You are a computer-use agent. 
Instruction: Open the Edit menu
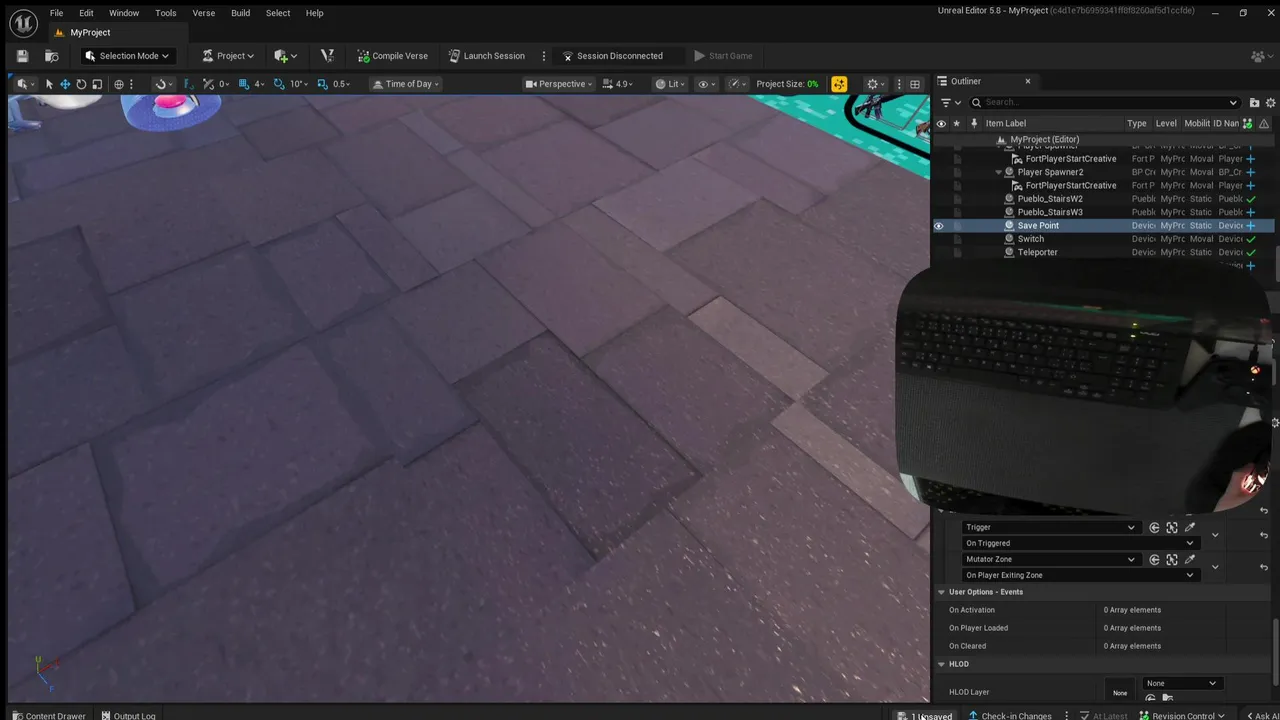(87, 13)
